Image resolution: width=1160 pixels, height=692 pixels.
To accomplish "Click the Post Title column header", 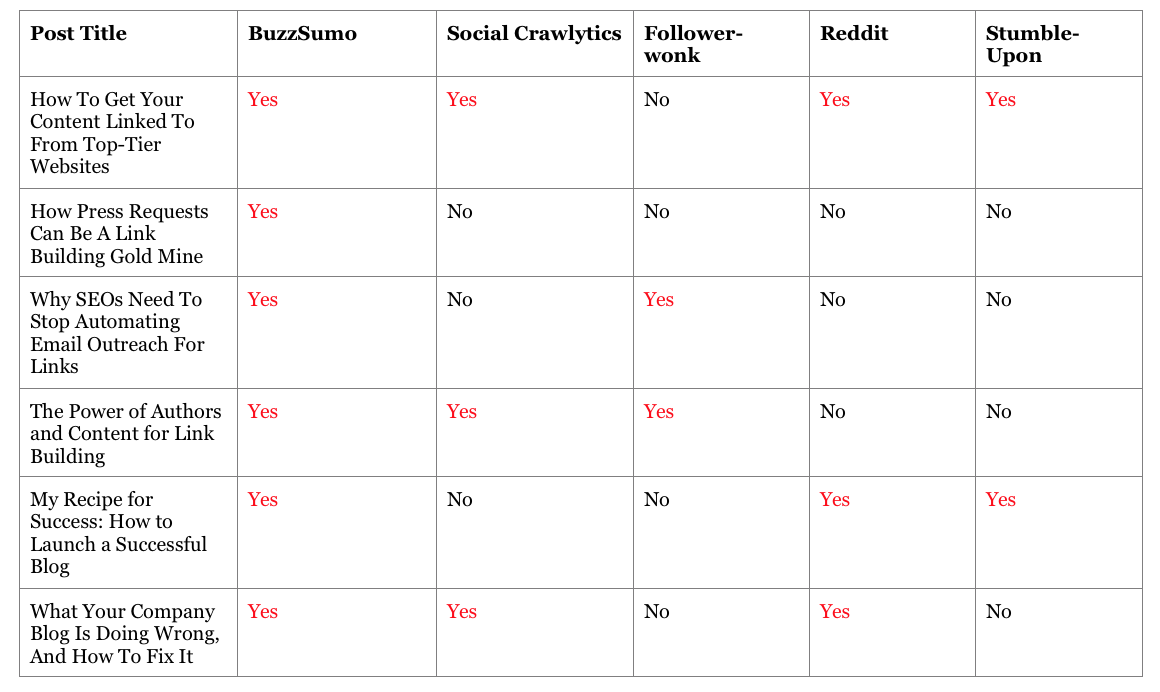I will pyautogui.click(x=78, y=33).
